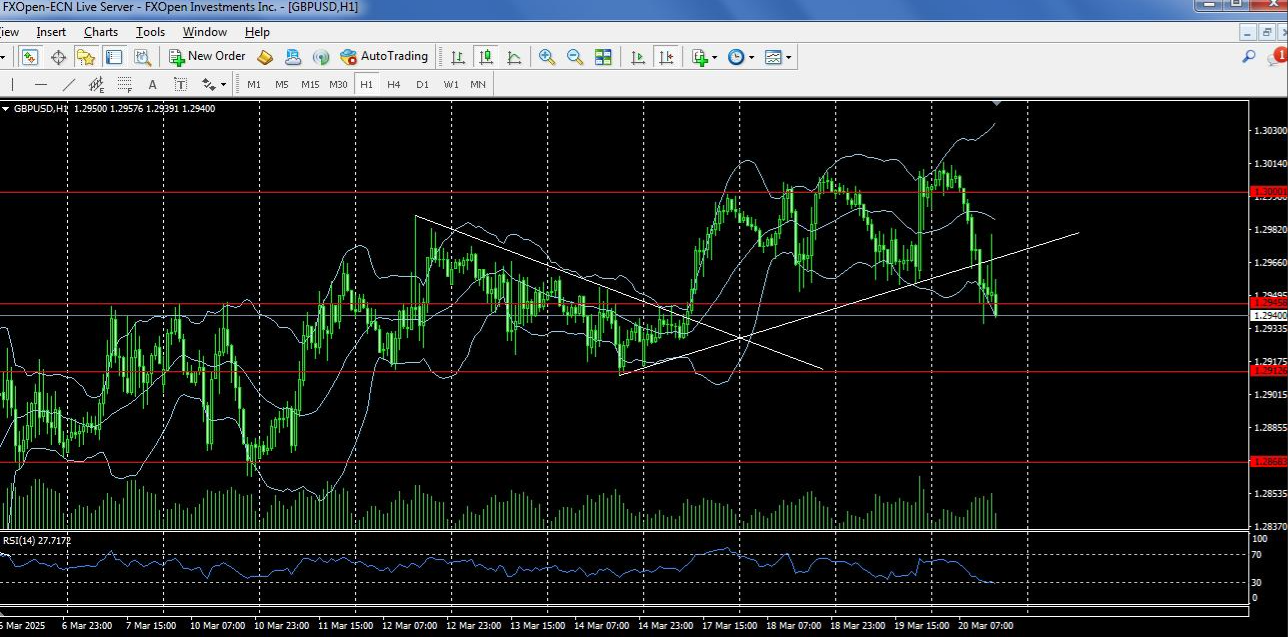1288x637 pixels.
Task: Click the 1.28683 red price label
Action: 1268,461
